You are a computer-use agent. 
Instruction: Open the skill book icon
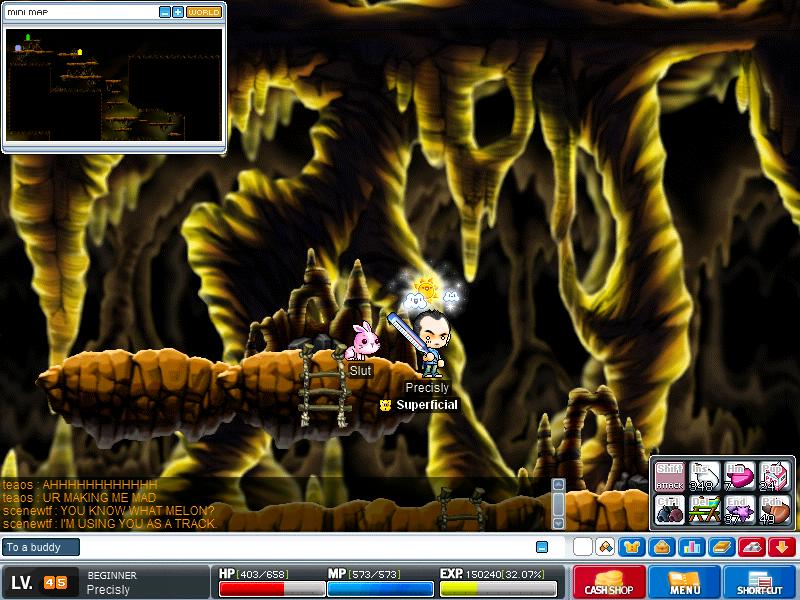[721, 547]
